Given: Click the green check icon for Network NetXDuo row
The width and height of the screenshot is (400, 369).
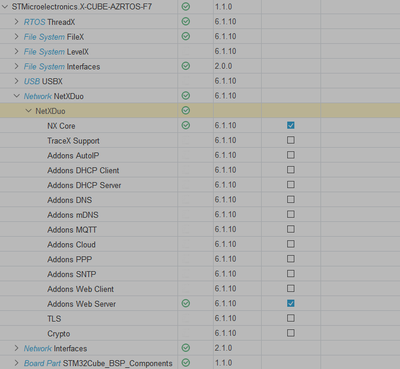Looking at the screenshot, I should 186,96.
